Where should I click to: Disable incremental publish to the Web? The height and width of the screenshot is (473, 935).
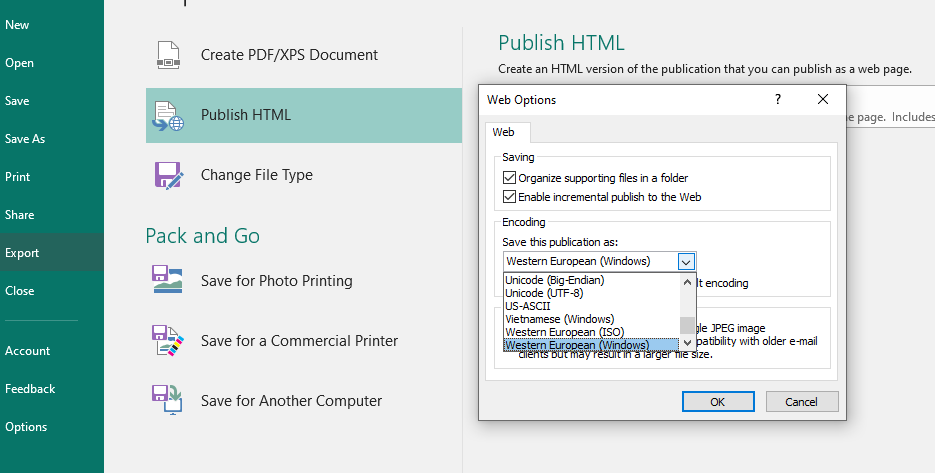(x=510, y=197)
